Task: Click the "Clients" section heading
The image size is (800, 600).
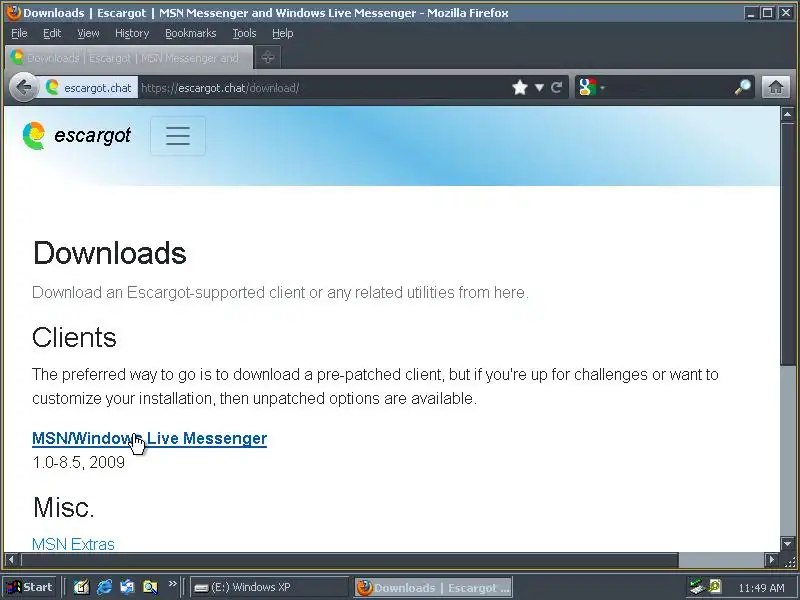Action: coord(74,338)
